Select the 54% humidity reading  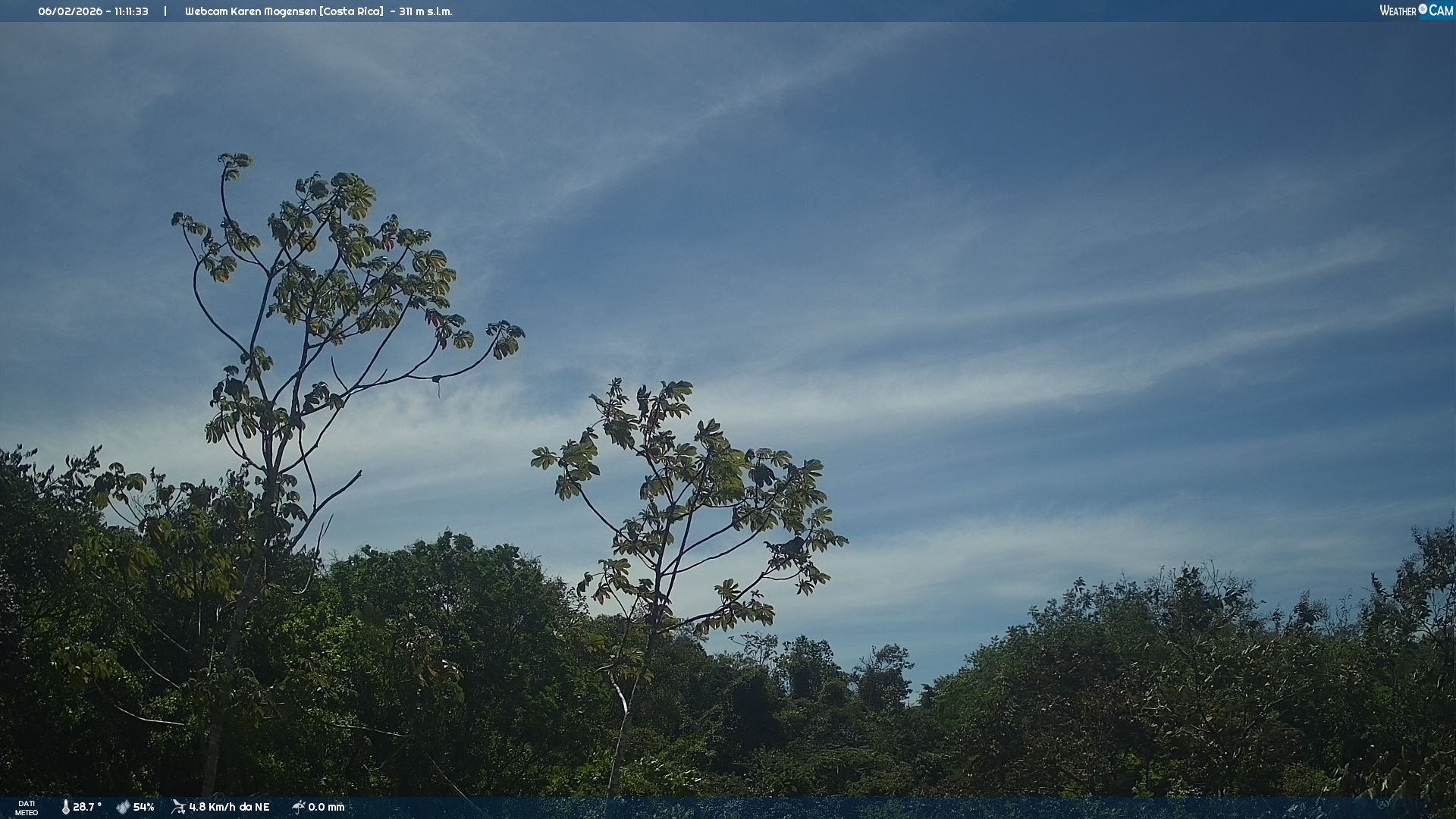144,807
